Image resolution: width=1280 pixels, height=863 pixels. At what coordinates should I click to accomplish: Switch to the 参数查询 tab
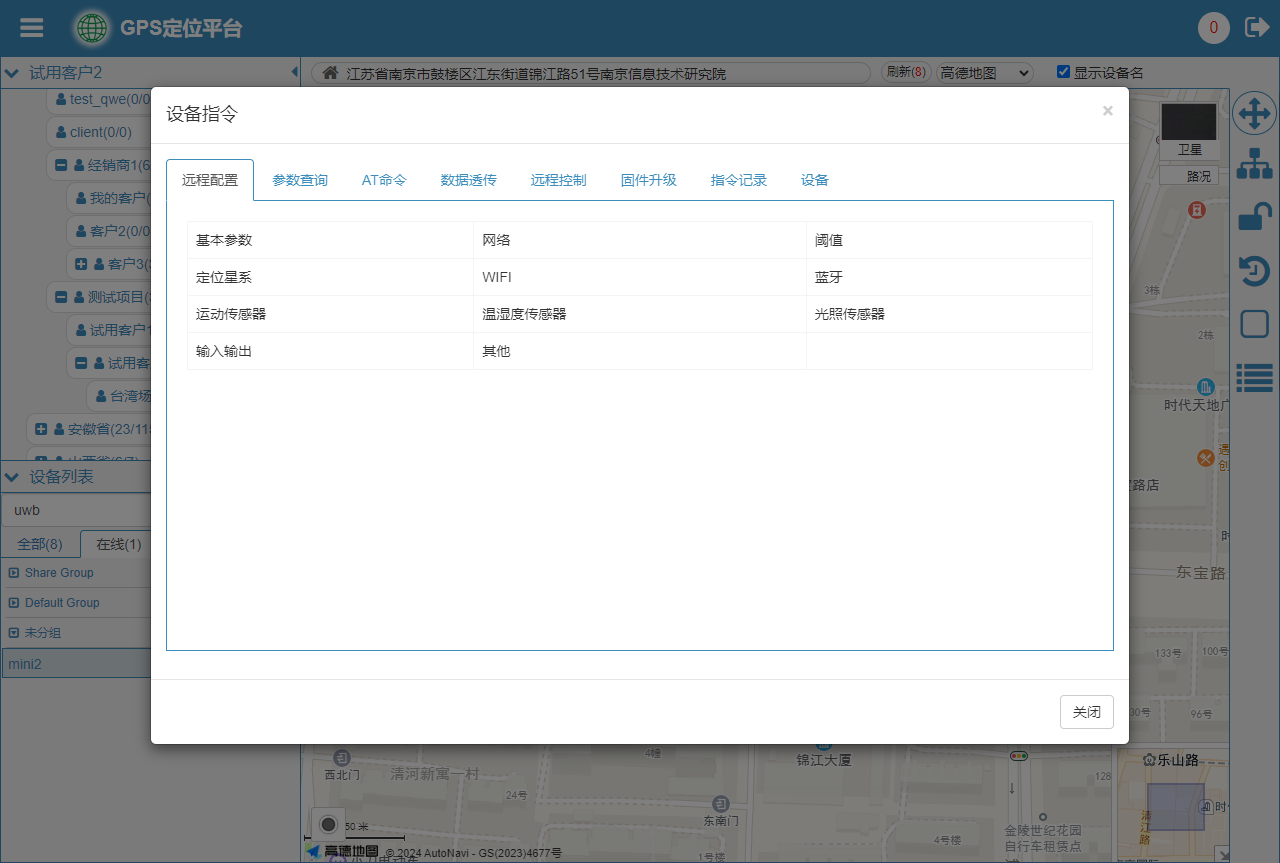coord(300,180)
